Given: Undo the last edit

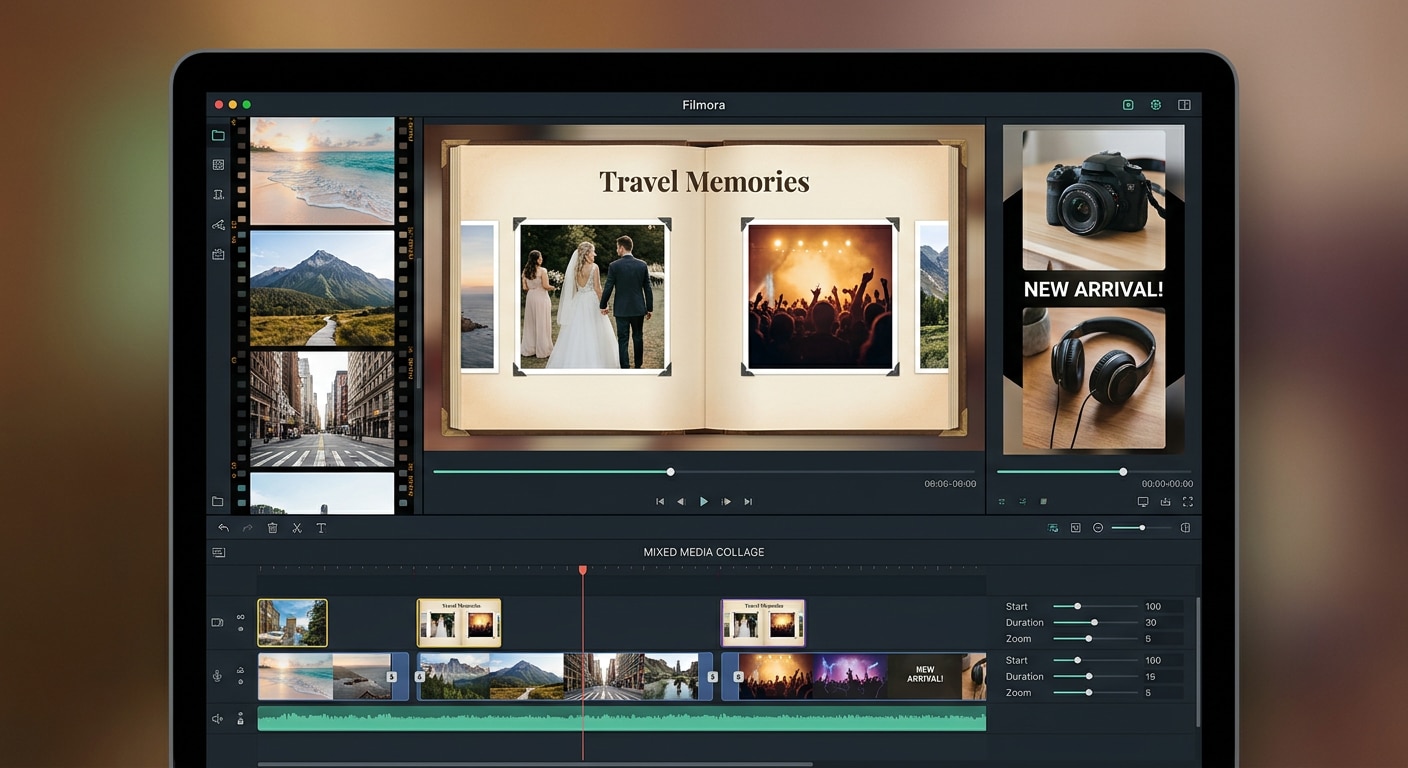Looking at the screenshot, I should point(223,528).
